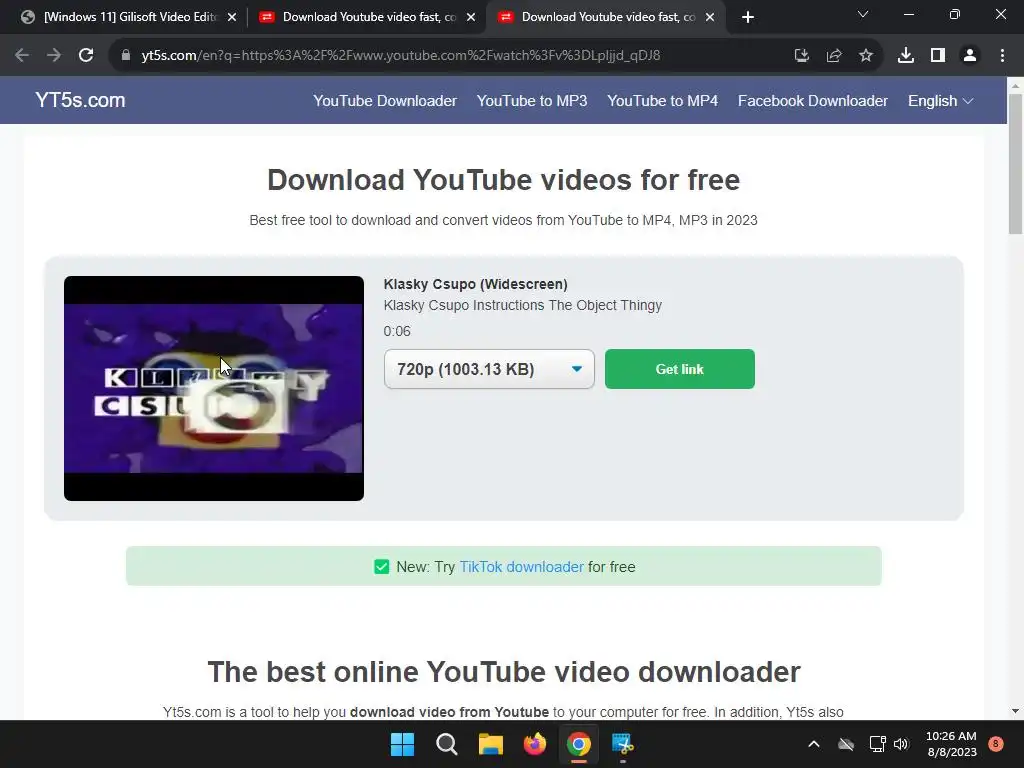This screenshot has width=1024, height=768.
Task: Click the Download YouTube videos for free heading
Action: click(x=504, y=180)
